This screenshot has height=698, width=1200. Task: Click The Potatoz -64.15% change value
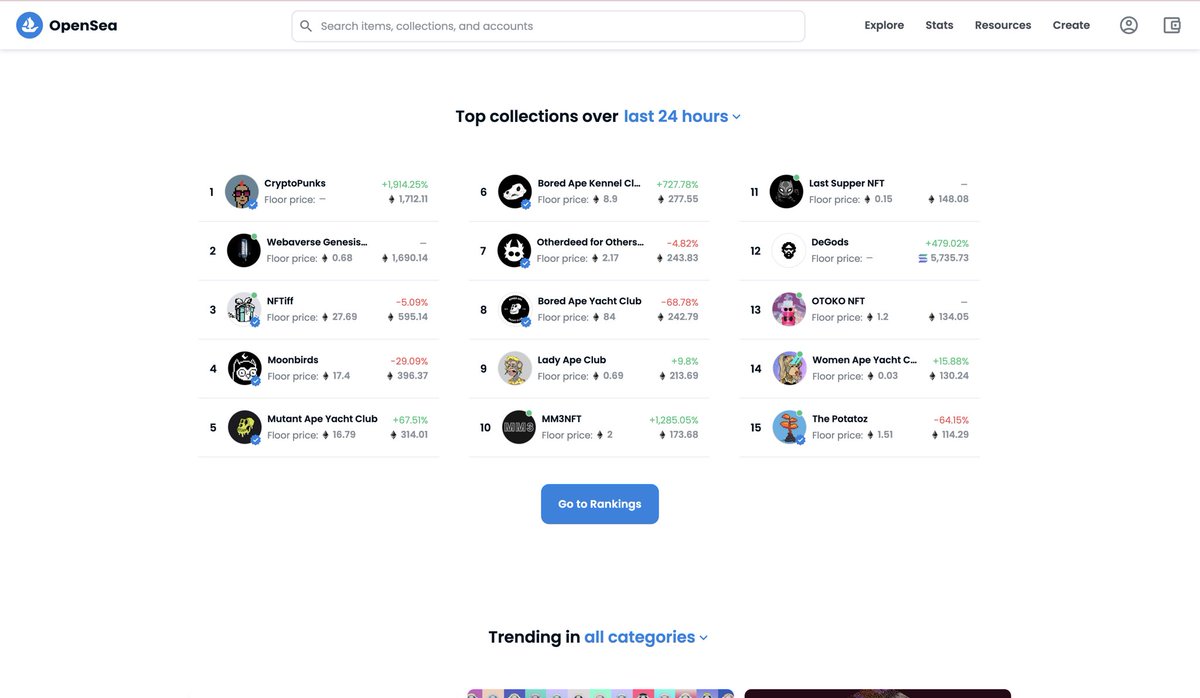pyautogui.click(x=951, y=420)
